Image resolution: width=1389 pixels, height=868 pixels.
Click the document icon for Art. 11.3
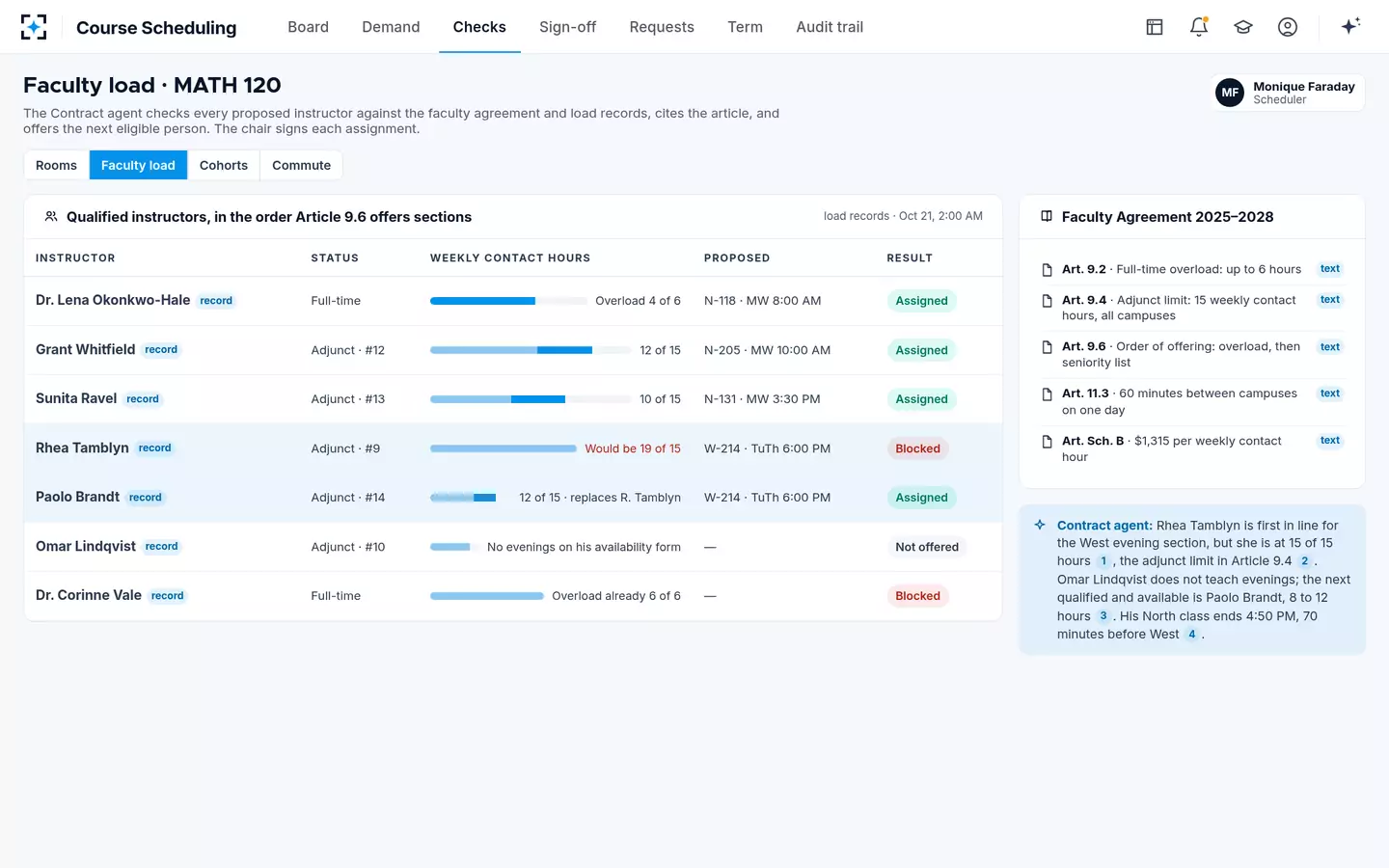[1047, 394]
